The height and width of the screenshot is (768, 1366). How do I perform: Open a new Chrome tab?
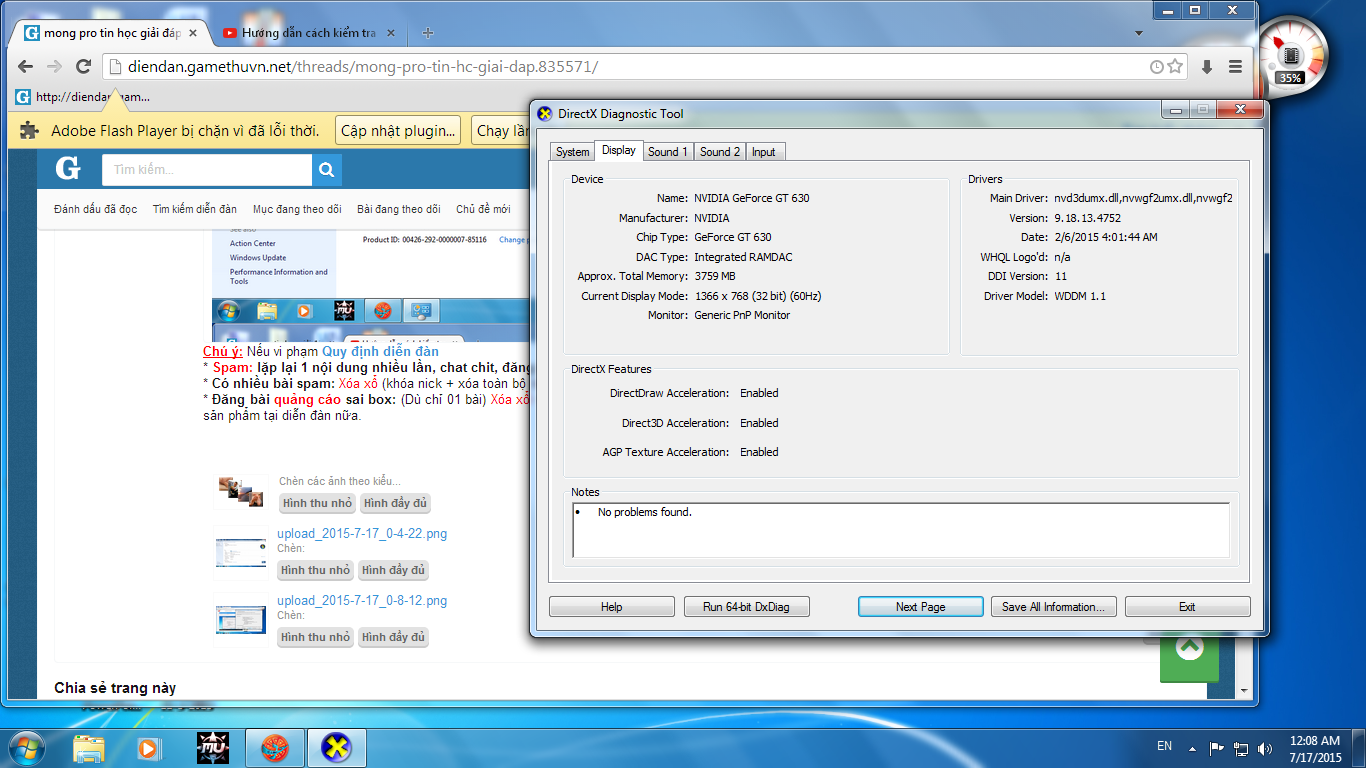coord(428,33)
